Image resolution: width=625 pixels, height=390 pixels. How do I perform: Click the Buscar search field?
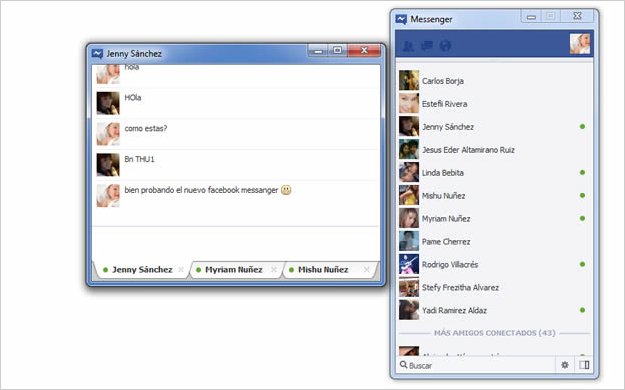click(x=476, y=365)
